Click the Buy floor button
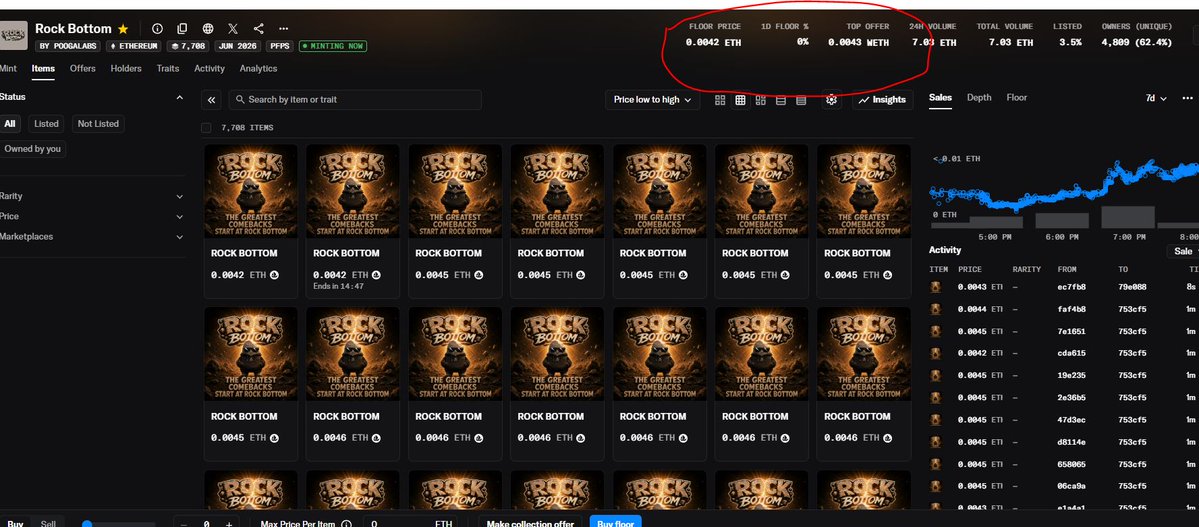Screen dimensions: 1199x527 pos(616,522)
